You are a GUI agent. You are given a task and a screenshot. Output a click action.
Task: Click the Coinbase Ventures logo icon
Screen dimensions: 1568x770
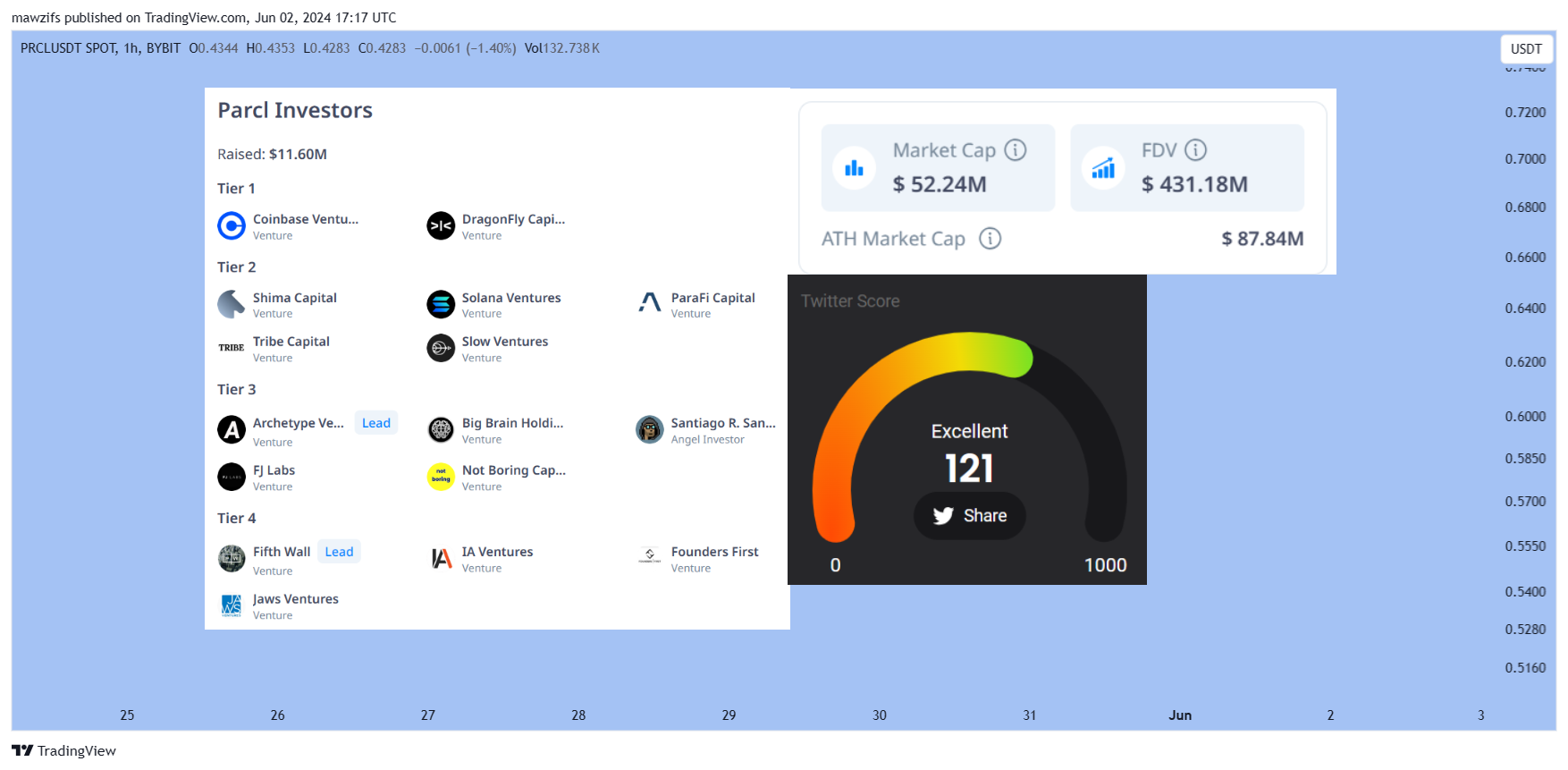(x=232, y=226)
